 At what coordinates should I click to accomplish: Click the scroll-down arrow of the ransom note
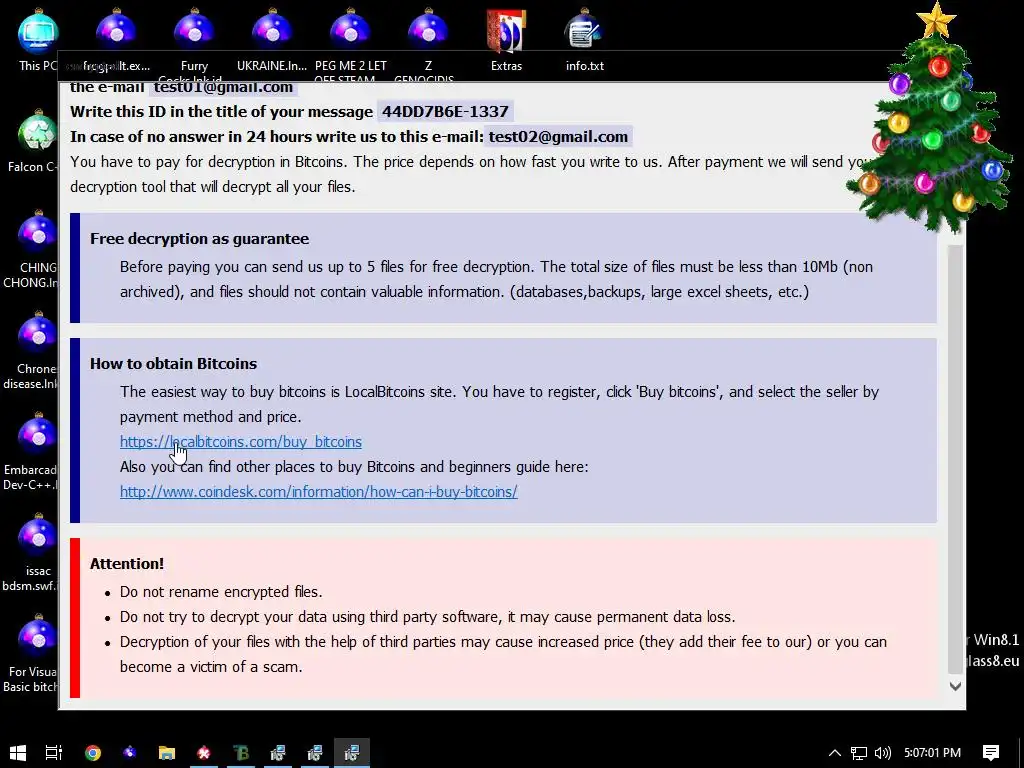coord(955,686)
